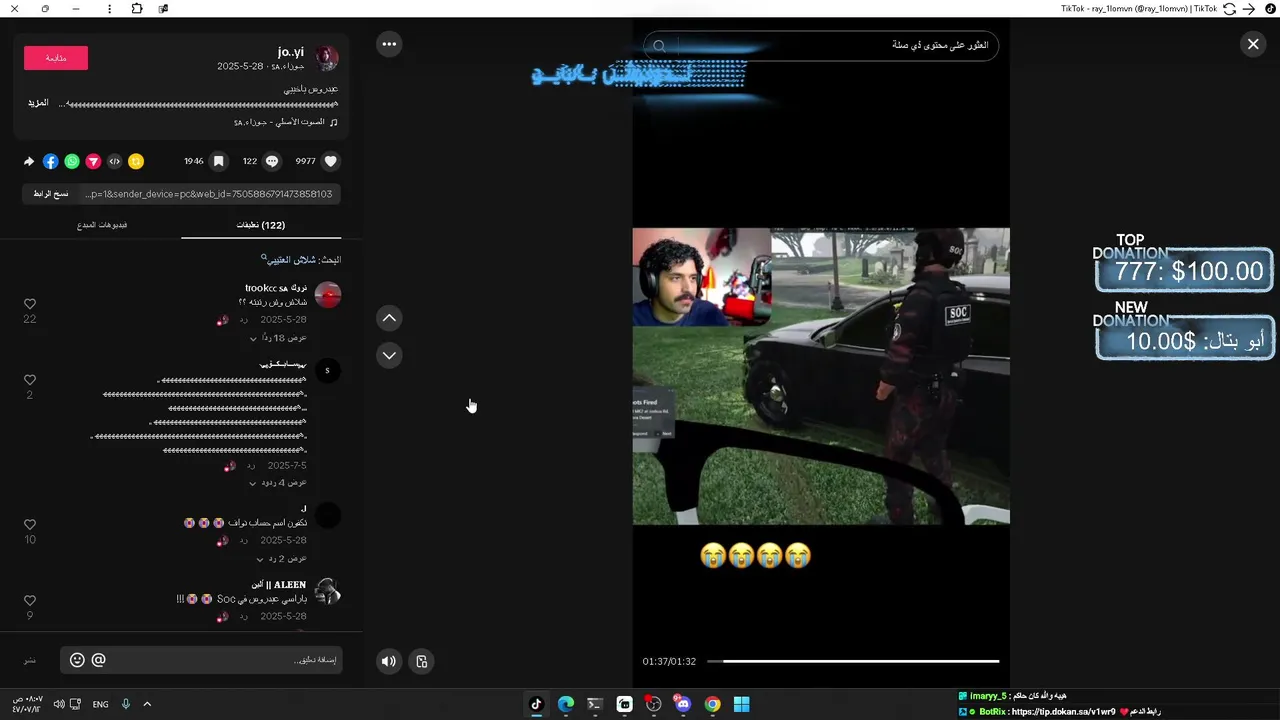Close the TikTok video viewer

(x=1252, y=44)
